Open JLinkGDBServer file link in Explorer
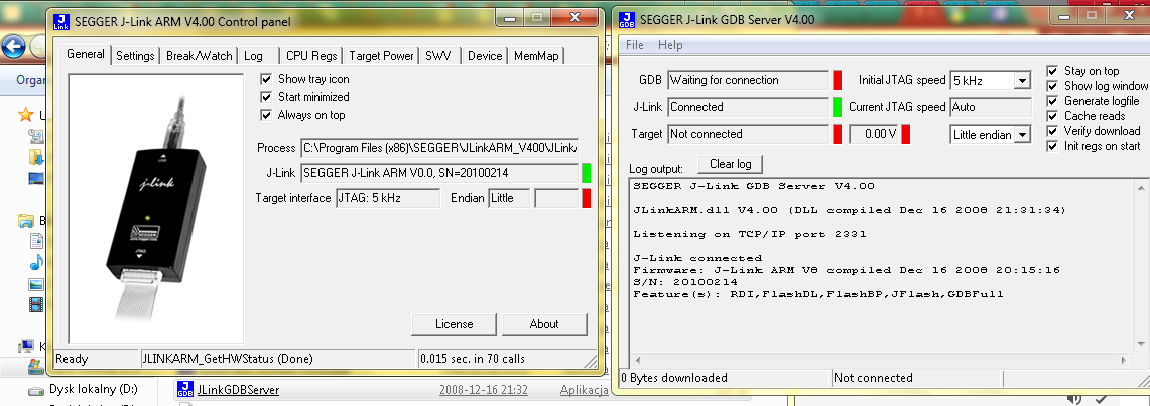The height and width of the screenshot is (406, 1150). click(x=238, y=390)
